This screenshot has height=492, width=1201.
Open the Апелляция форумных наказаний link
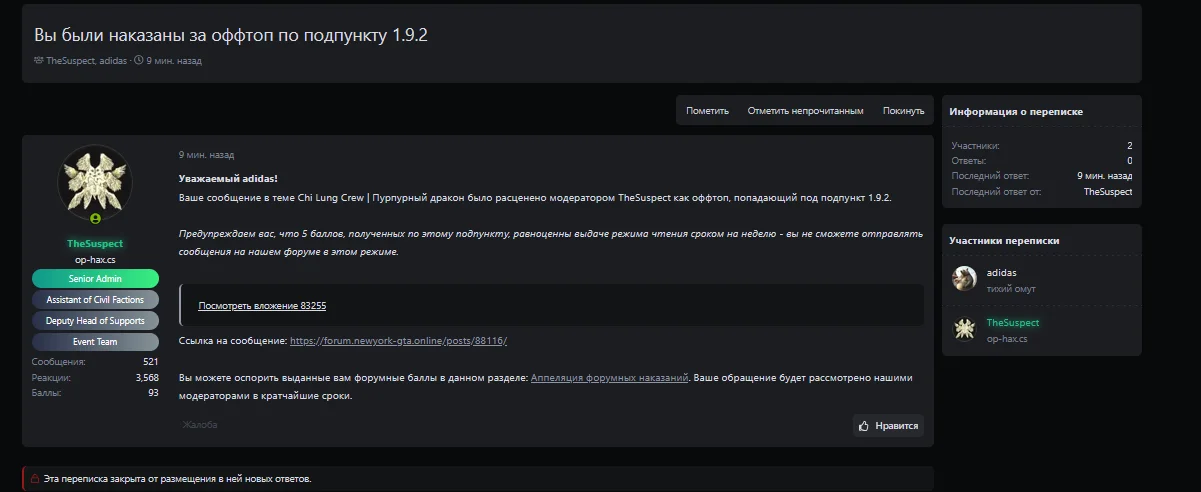(x=609, y=378)
